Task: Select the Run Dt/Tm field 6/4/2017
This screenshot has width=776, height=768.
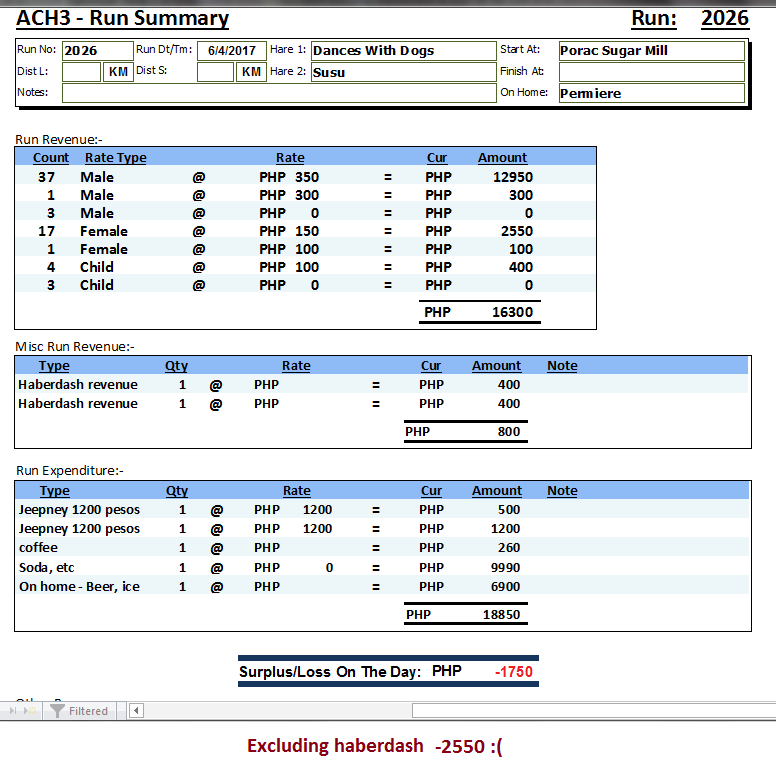Action: point(231,51)
